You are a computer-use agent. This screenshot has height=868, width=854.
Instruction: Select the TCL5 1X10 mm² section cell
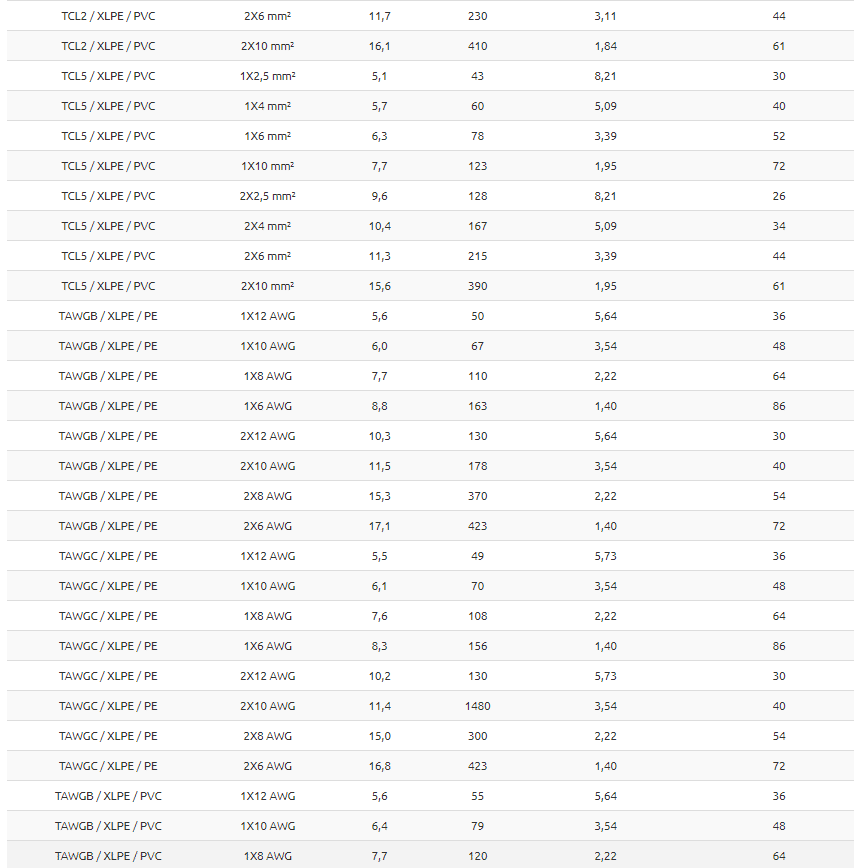267,166
